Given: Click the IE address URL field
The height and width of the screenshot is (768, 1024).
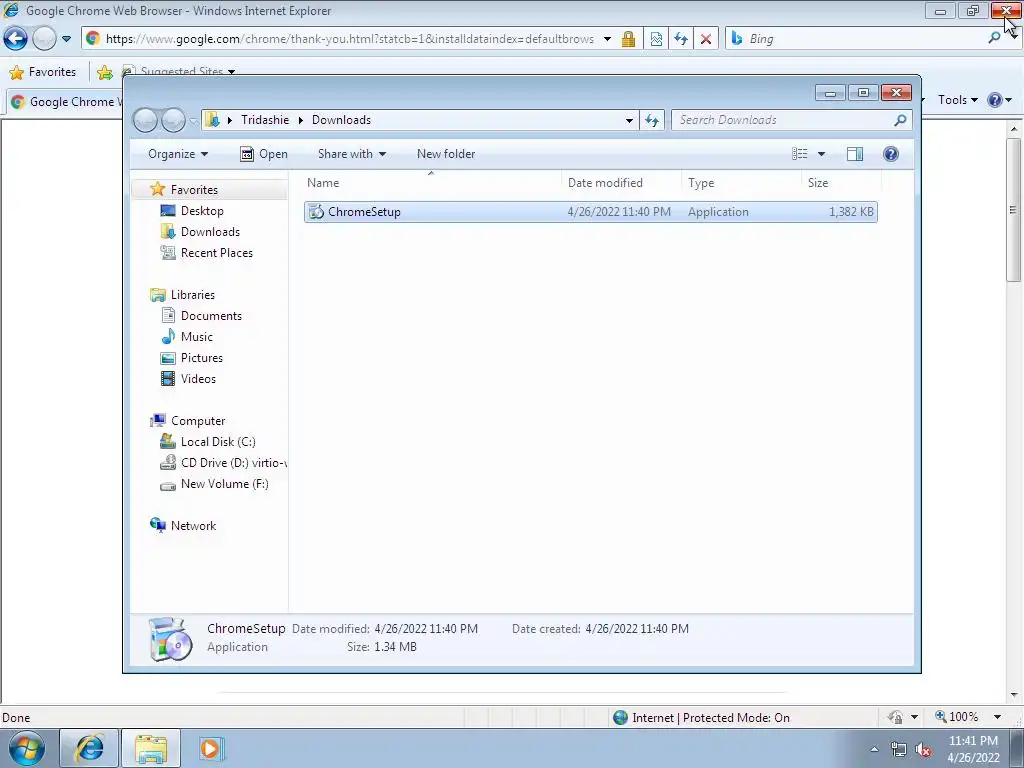Looking at the screenshot, I should click(349, 39).
